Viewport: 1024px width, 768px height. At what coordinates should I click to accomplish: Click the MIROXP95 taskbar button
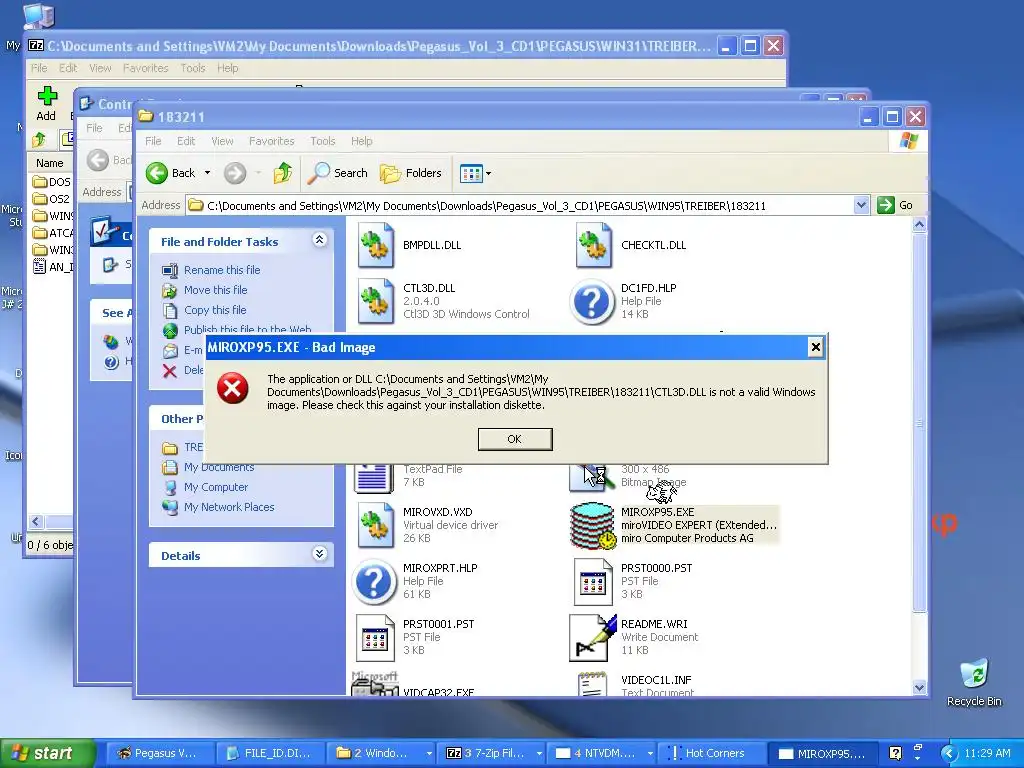coord(822,753)
